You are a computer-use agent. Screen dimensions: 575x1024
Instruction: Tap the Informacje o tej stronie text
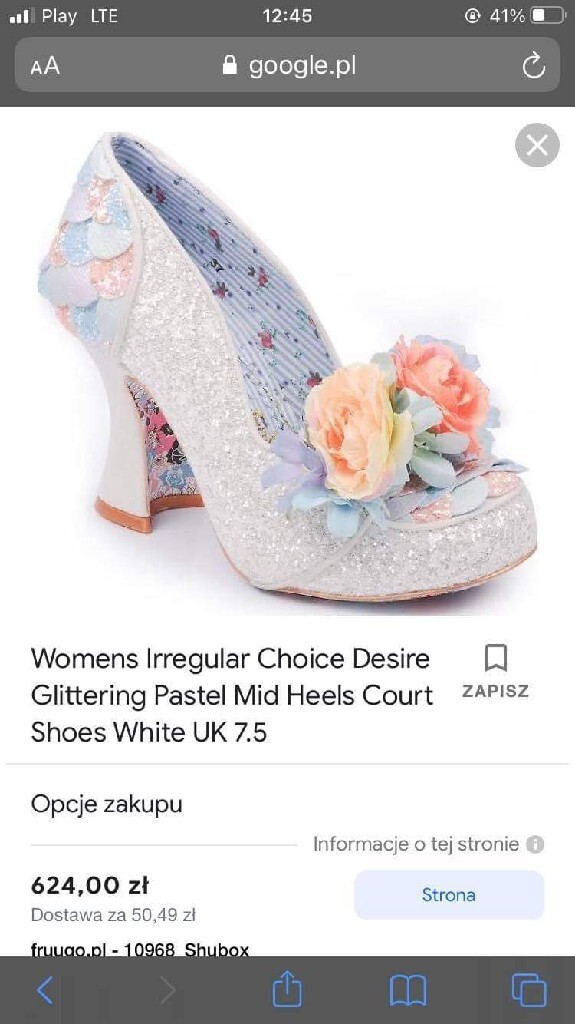coord(416,844)
